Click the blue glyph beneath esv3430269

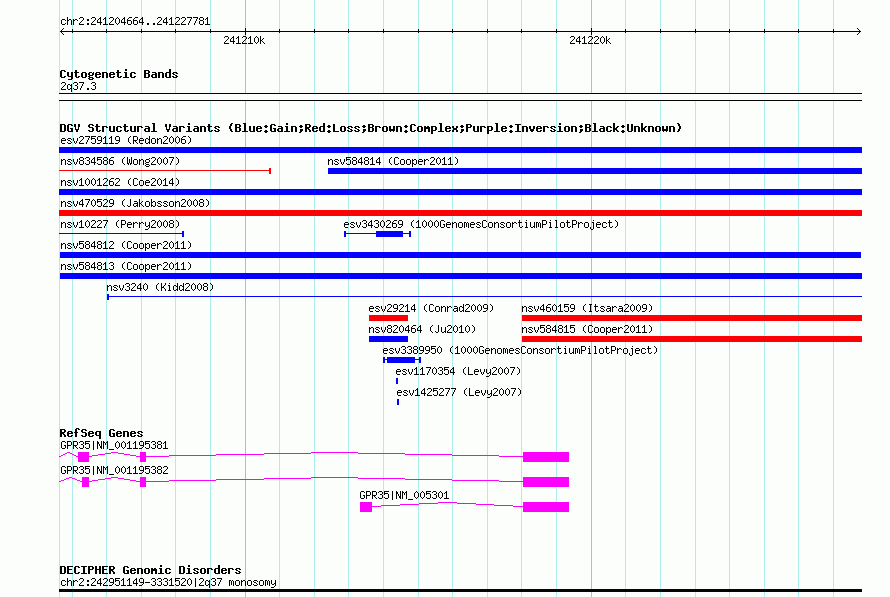(x=377, y=234)
